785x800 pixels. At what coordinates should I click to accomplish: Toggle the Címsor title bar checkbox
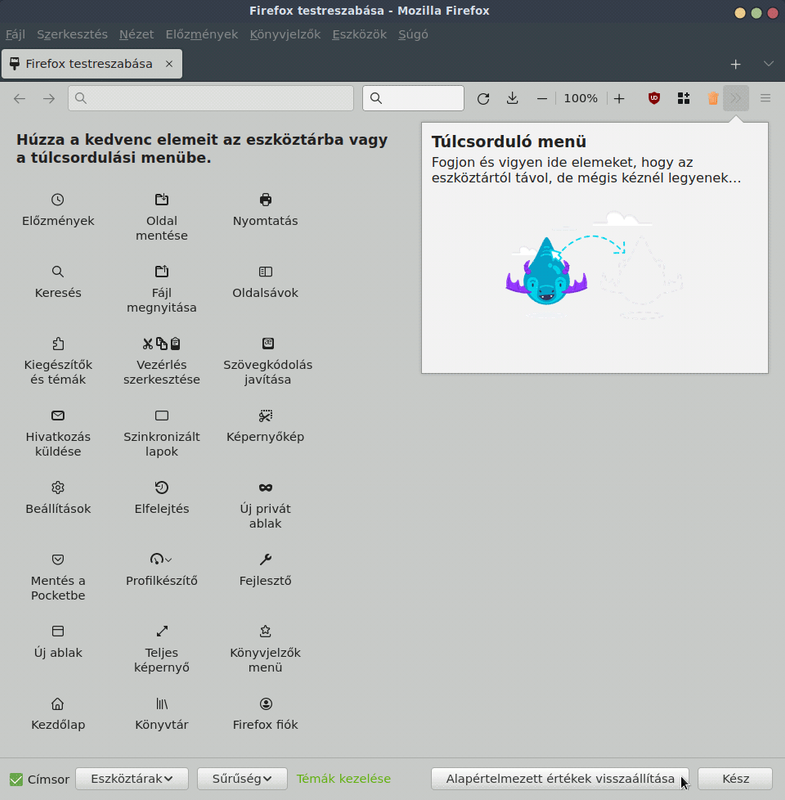tap(16, 779)
